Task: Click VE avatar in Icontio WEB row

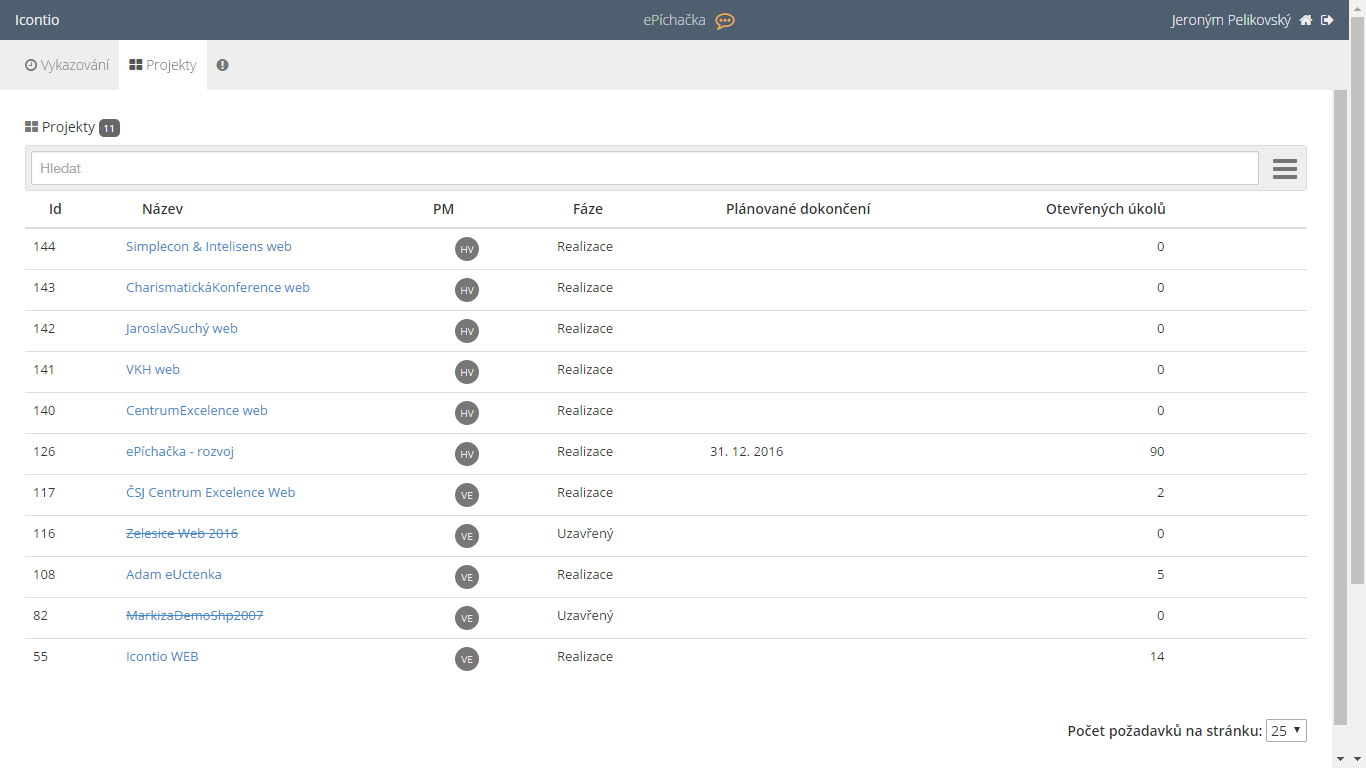Action: coord(466,659)
